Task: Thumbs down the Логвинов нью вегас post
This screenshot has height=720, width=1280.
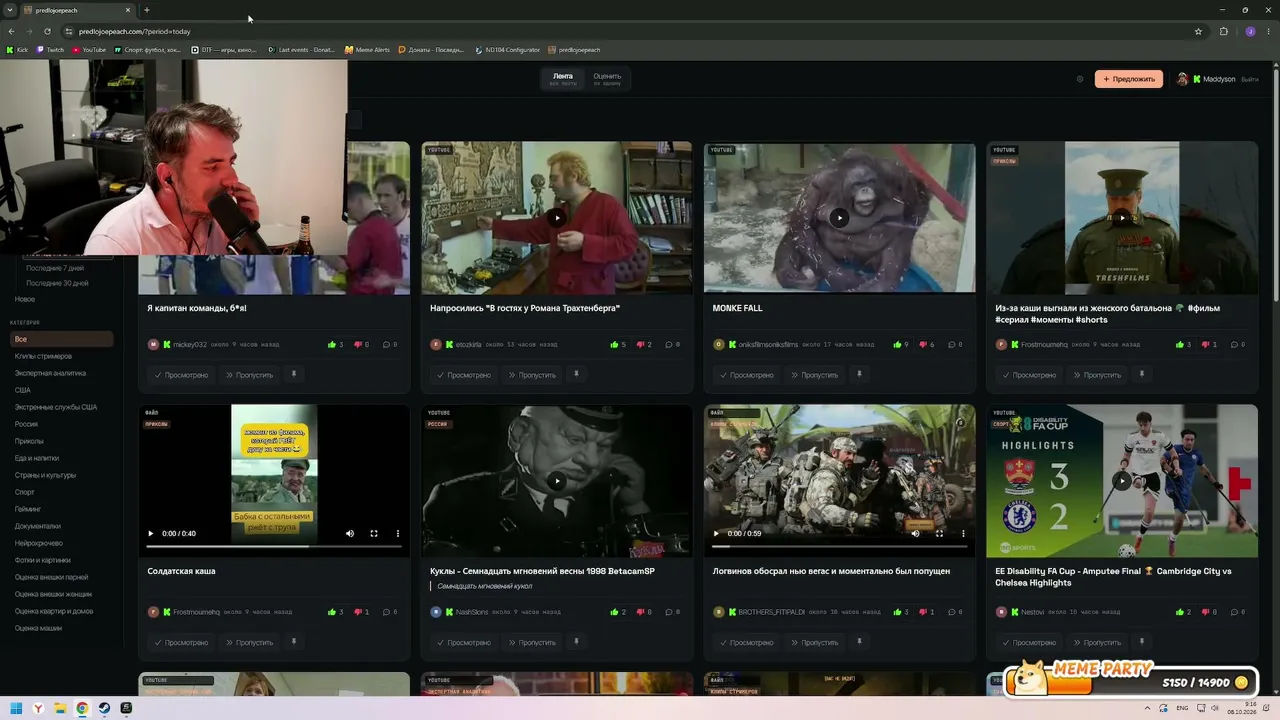Action: point(922,612)
